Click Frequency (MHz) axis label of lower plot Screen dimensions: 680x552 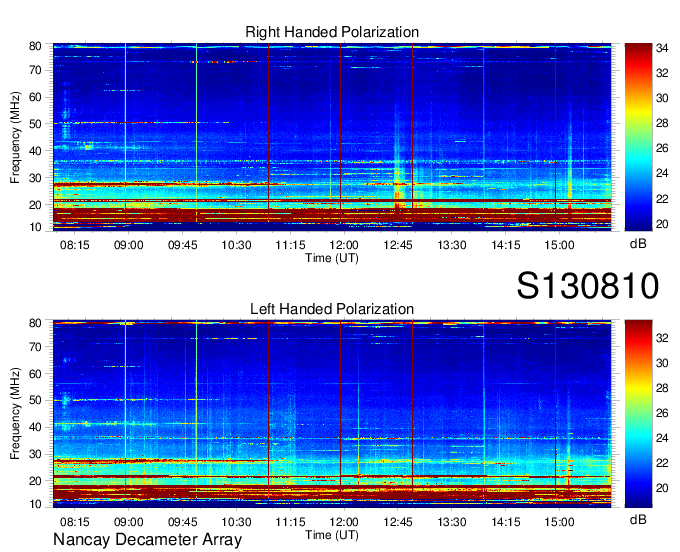click(15, 414)
